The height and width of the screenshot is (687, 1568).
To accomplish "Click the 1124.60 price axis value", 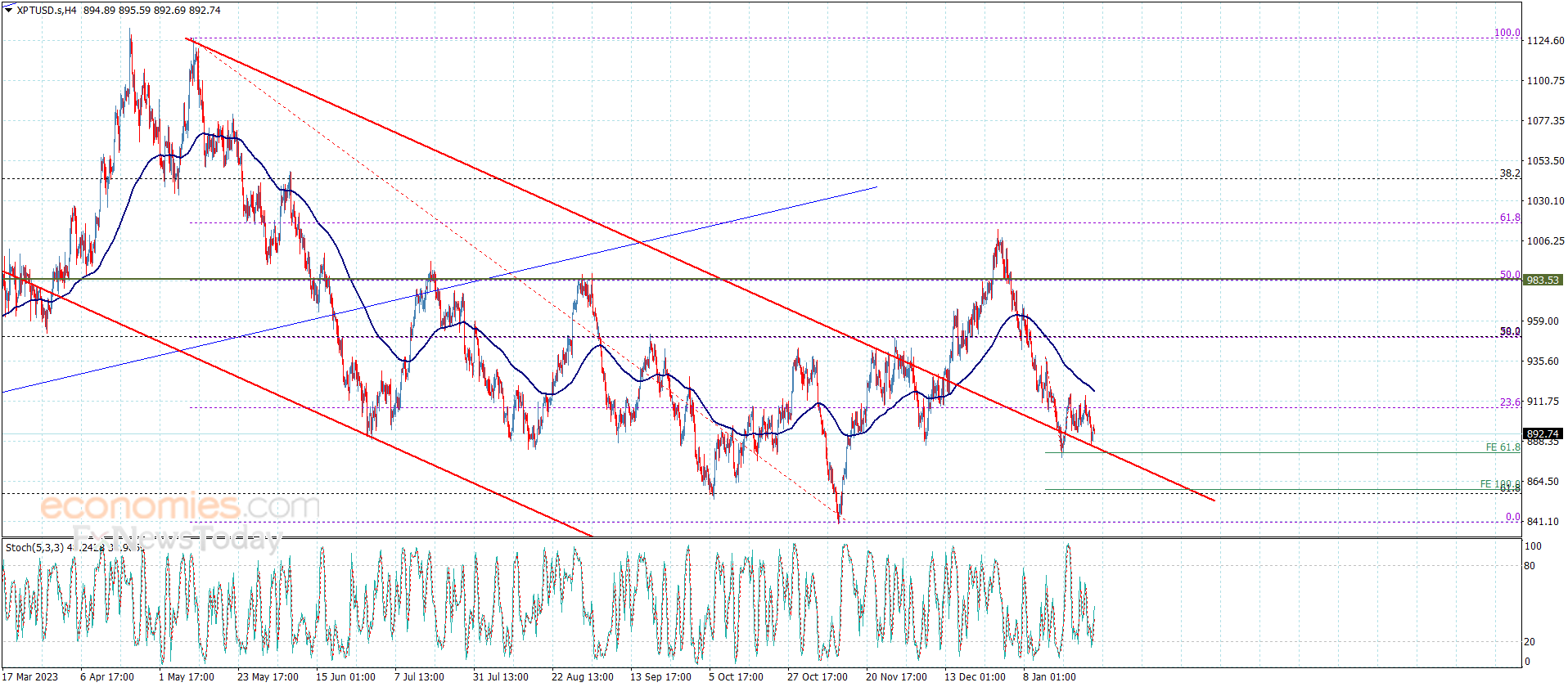I will [x=1545, y=40].
